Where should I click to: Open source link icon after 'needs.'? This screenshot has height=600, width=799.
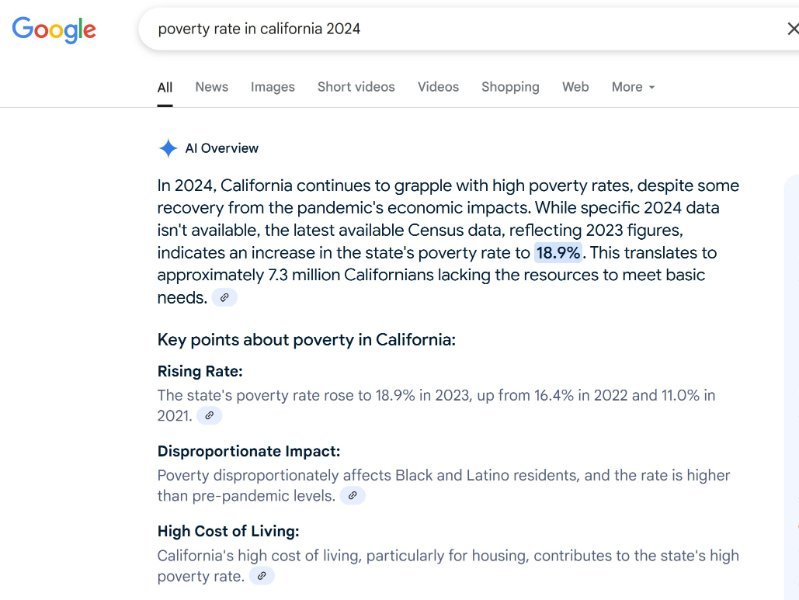pos(225,297)
